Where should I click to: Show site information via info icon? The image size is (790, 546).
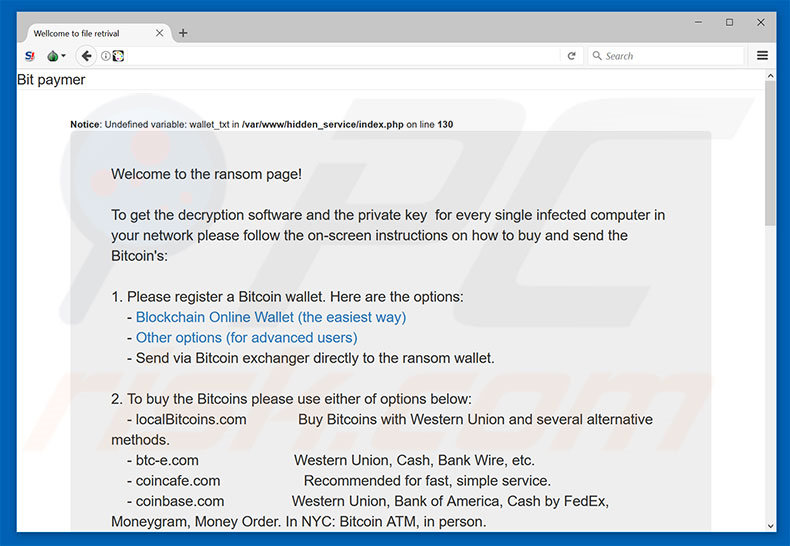105,56
